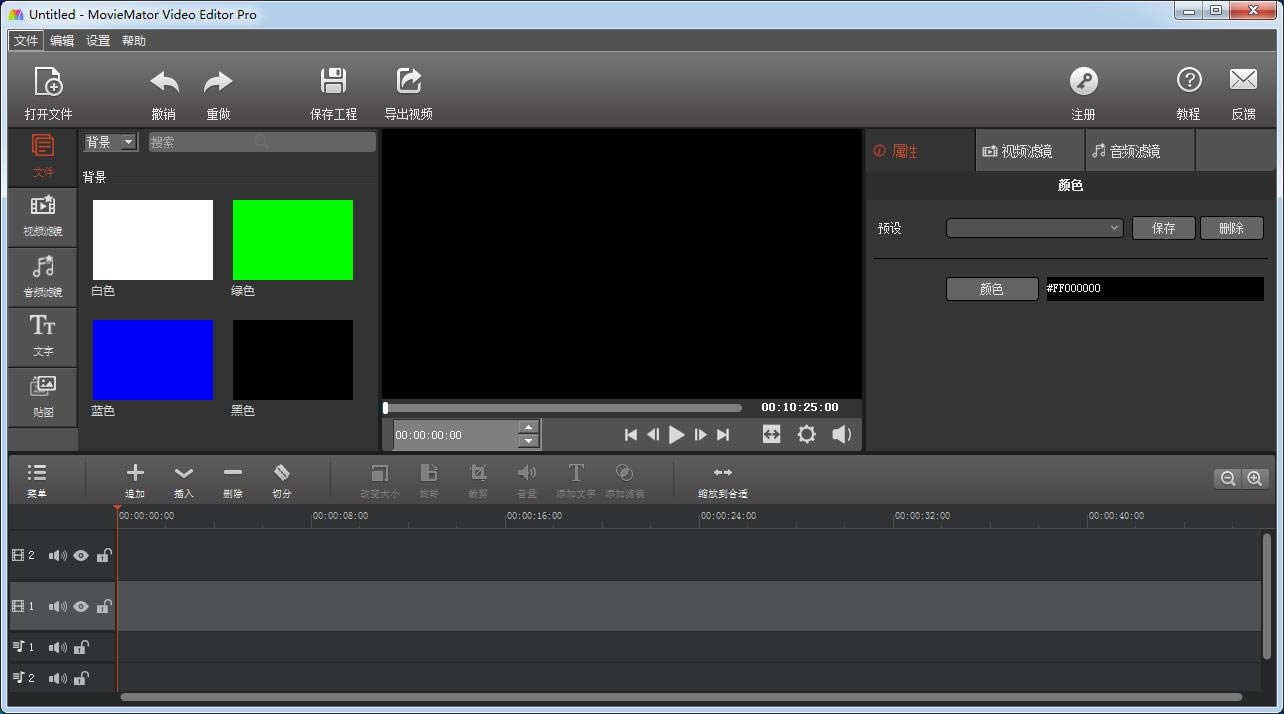Image resolution: width=1284 pixels, height=714 pixels.
Task: Click the 裁剪 crop icon
Action: [x=478, y=472]
